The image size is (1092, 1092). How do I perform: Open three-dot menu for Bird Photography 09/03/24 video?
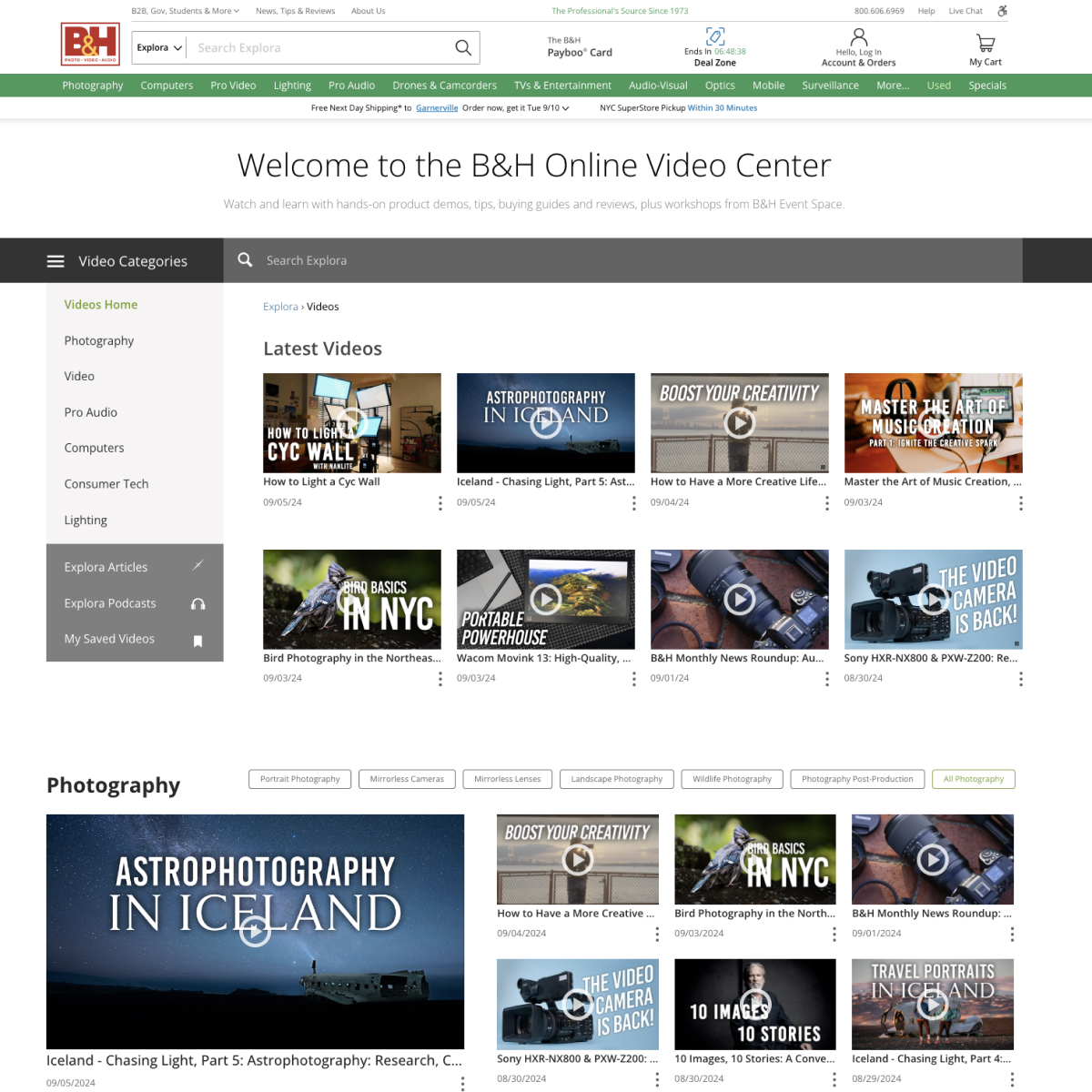[440, 679]
